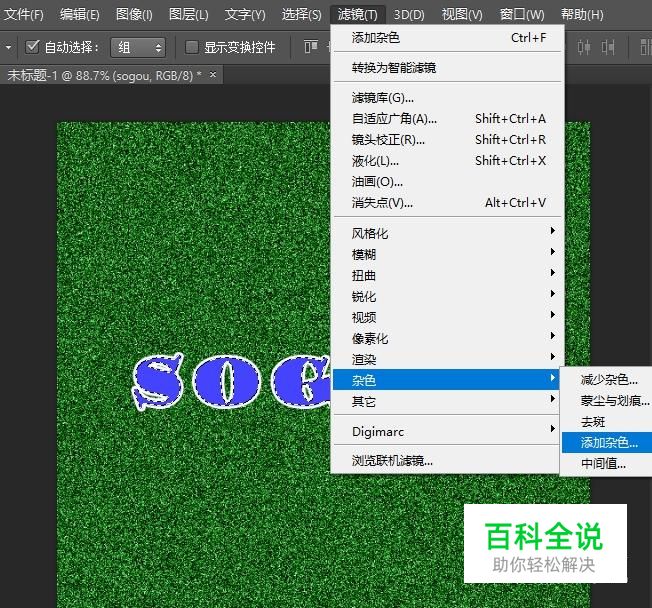
Task: Expand the 视频 submenu
Action: [447, 317]
